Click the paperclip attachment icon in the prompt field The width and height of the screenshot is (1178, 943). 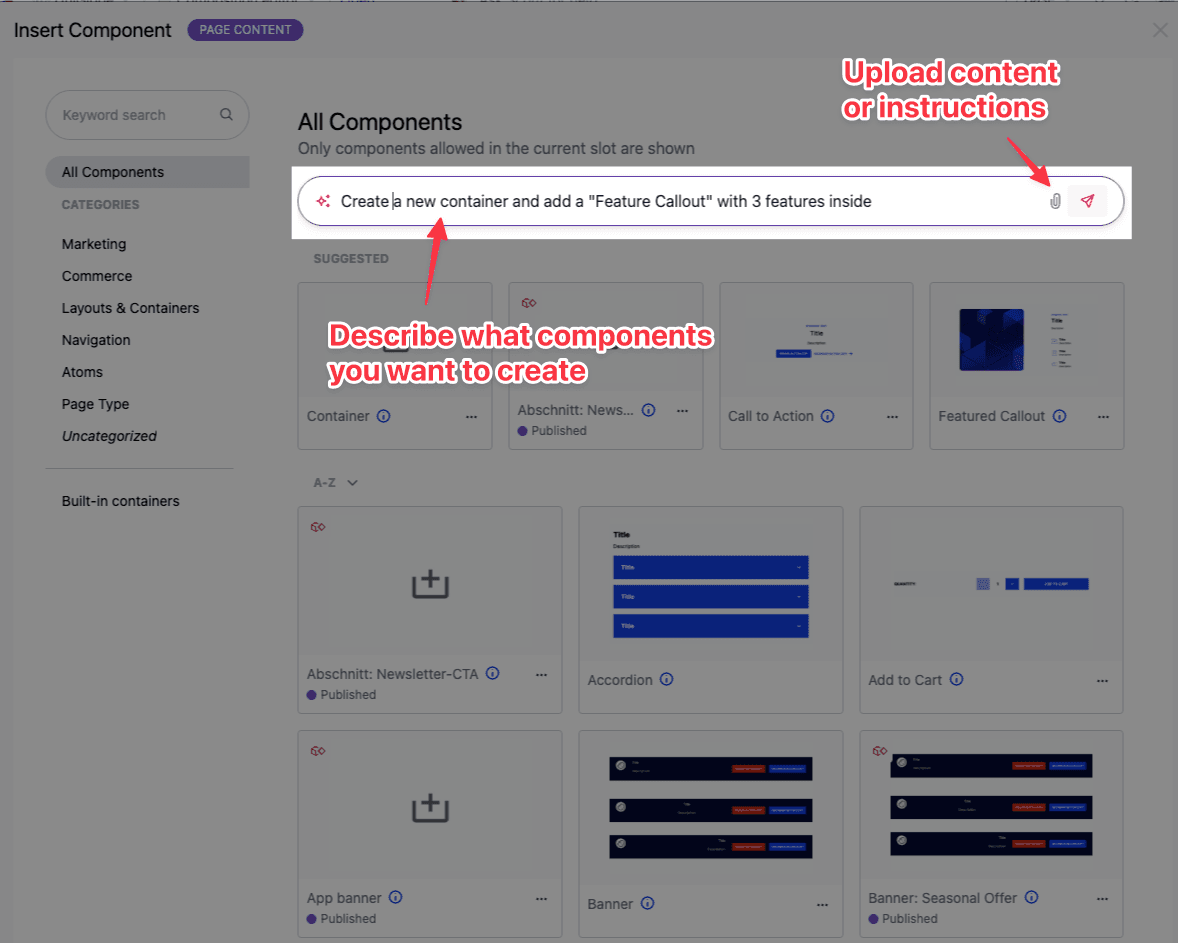(1055, 201)
